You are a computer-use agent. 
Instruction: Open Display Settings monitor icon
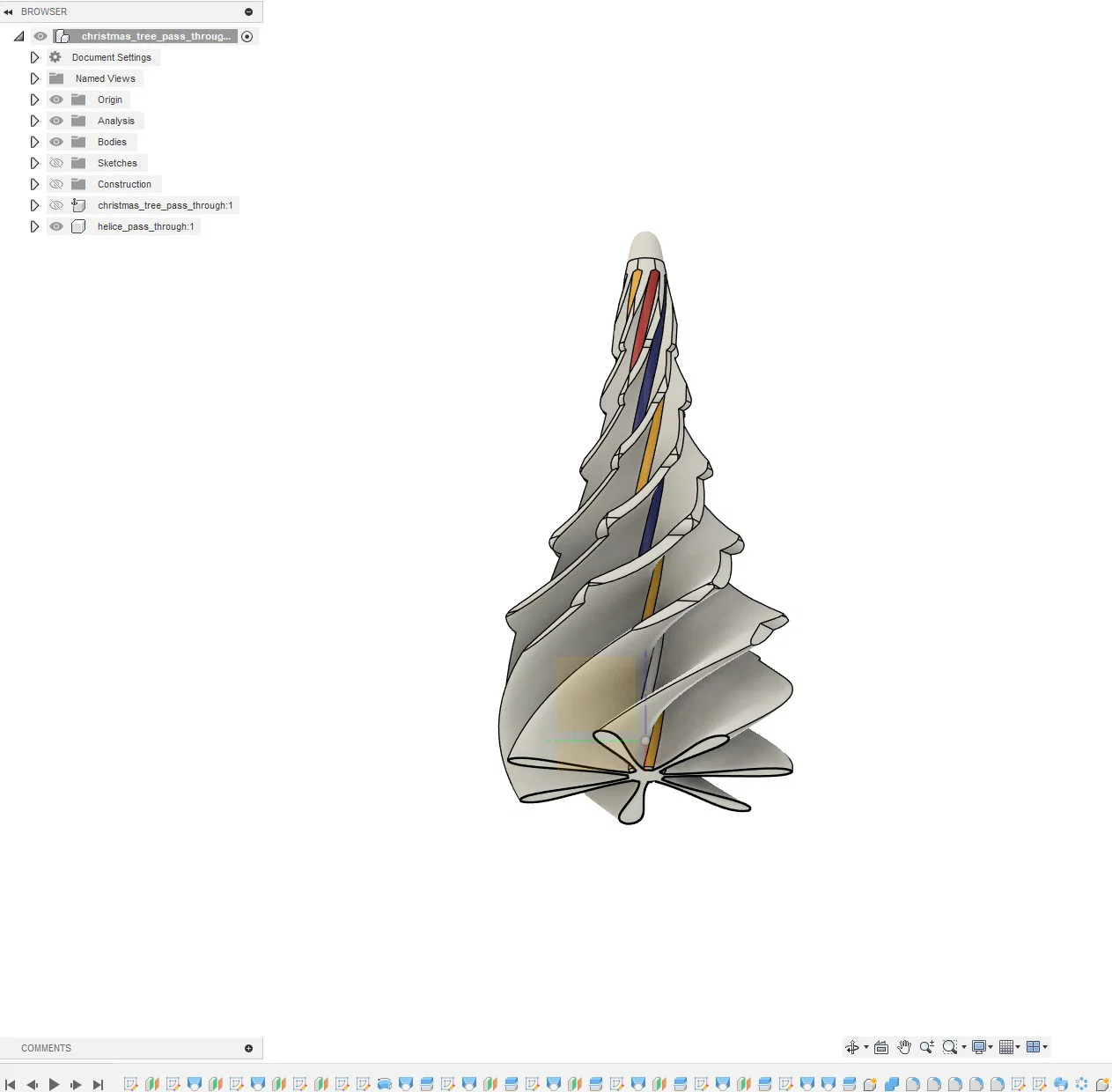[978, 1047]
